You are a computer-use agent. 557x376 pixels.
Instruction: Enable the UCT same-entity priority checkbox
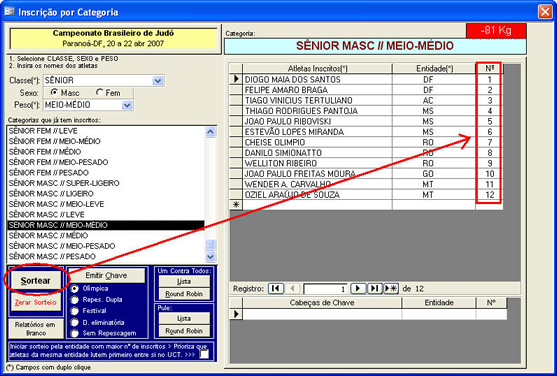(x=204, y=354)
